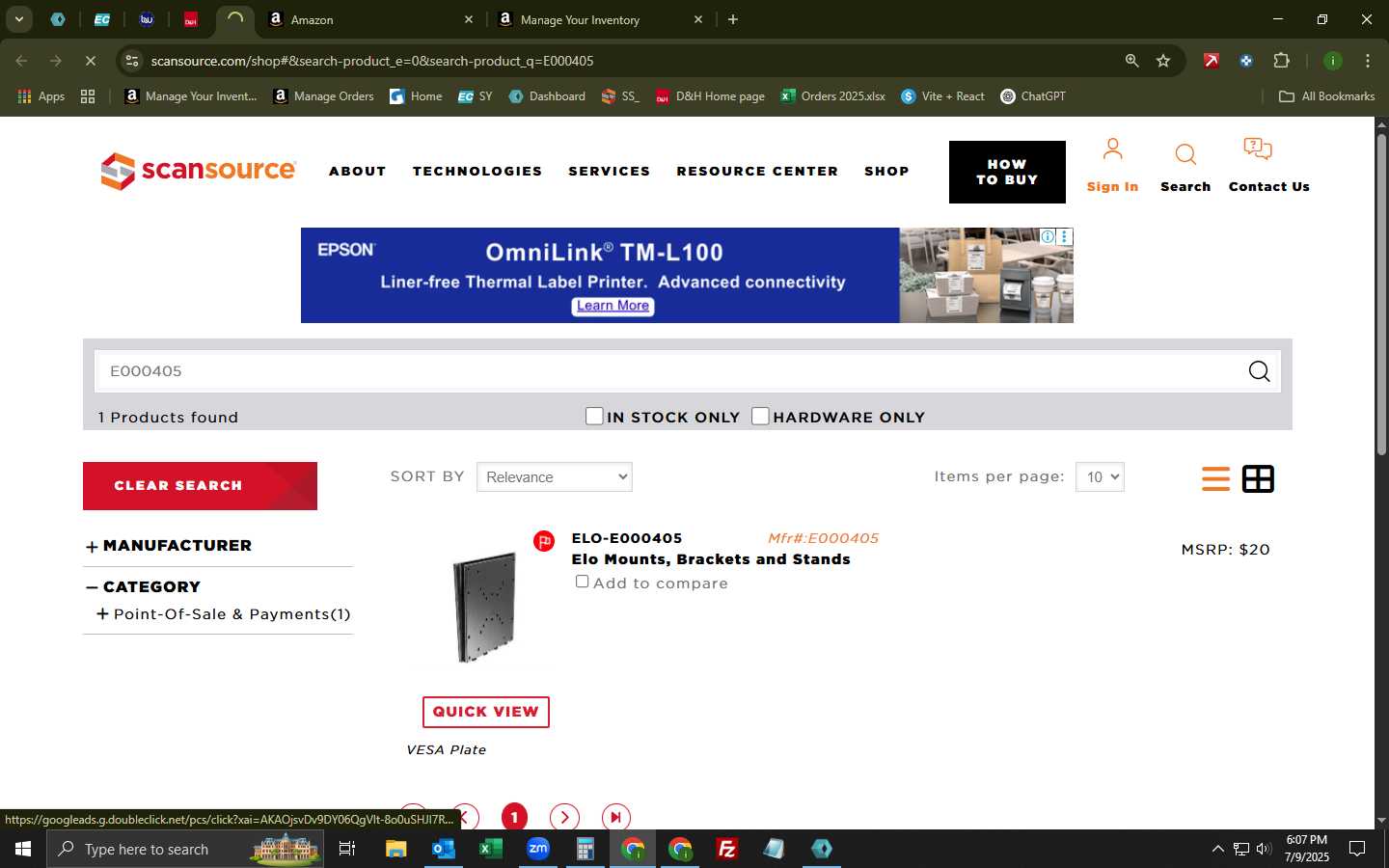This screenshot has width=1389, height=868.
Task: Open Chrome extensions puzzle icon
Action: 1281,61
